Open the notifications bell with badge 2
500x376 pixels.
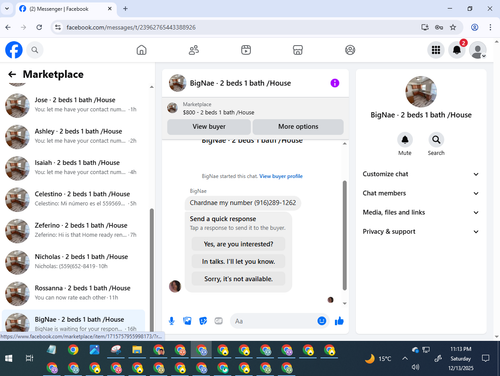(x=457, y=50)
